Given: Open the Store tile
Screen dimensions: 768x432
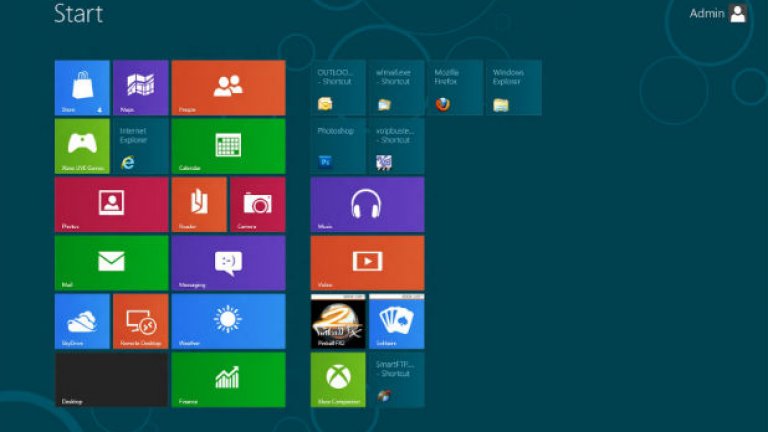Looking at the screenshot, I should click(x=82, y=88).
